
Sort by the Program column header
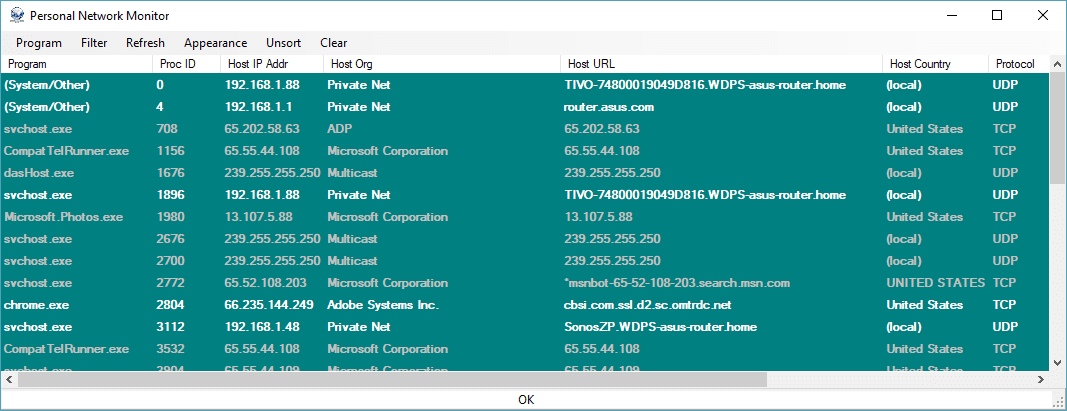tap(76, 64)
